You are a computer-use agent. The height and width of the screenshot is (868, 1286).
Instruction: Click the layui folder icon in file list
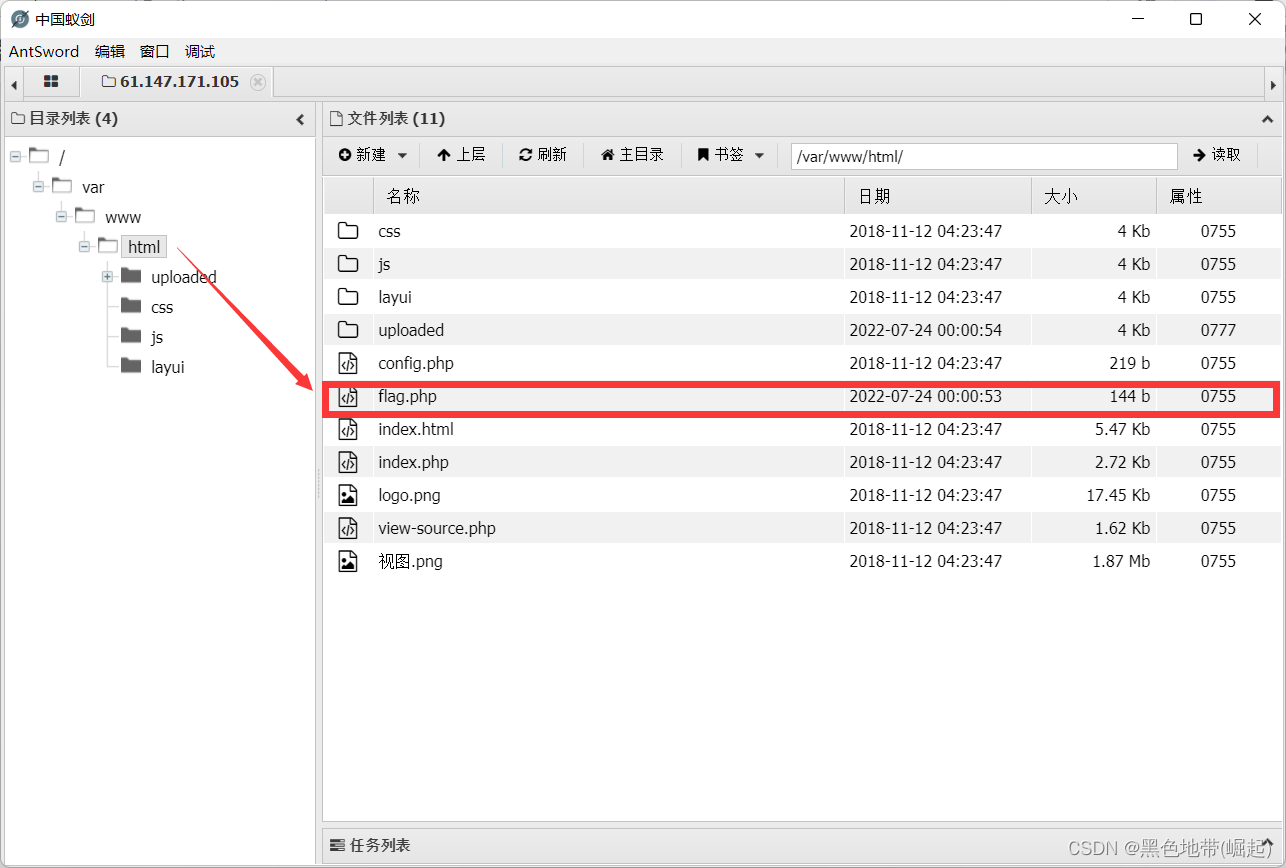(x=348, y=297)
